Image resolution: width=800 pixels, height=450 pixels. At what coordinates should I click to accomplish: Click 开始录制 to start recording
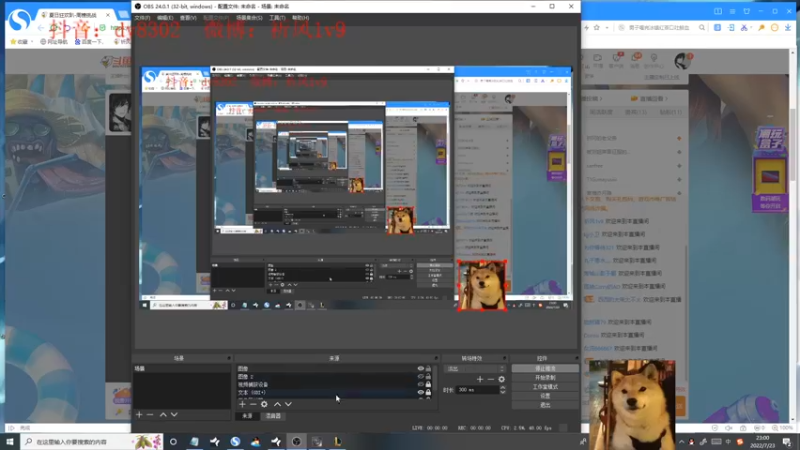[545, 378]
